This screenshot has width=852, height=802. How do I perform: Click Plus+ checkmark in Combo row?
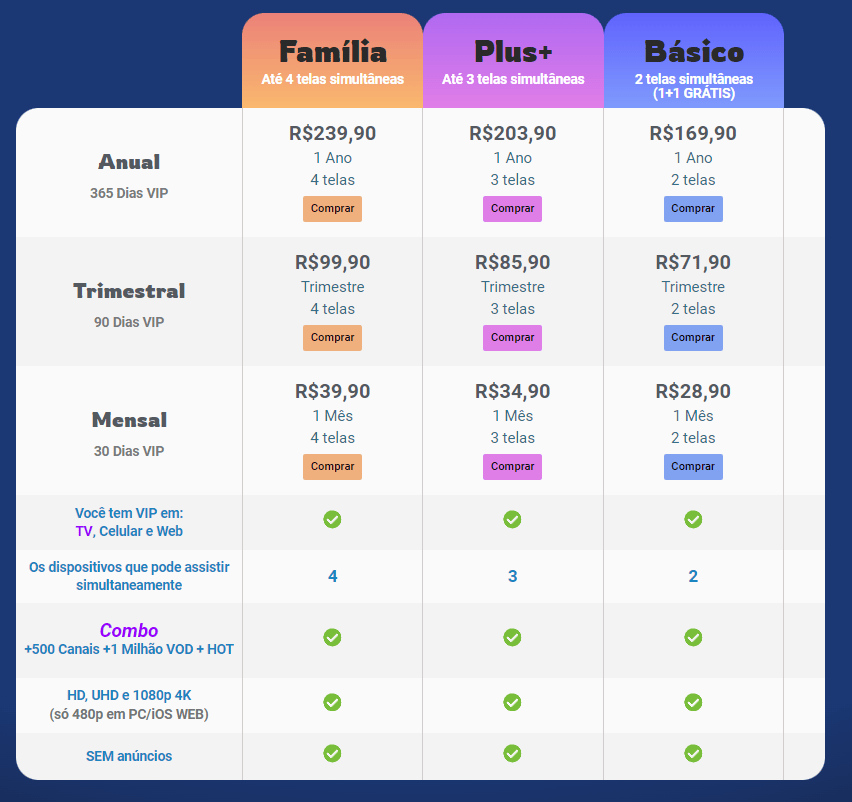pos(512,637)
